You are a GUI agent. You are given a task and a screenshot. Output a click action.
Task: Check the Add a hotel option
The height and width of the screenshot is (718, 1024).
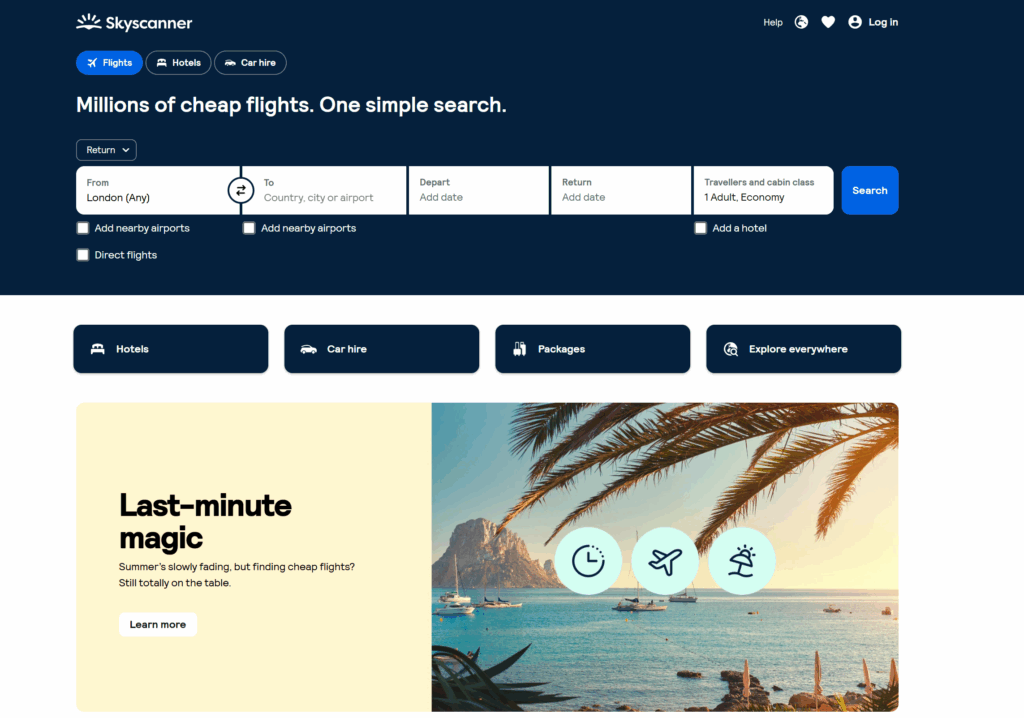coord(701,228)
